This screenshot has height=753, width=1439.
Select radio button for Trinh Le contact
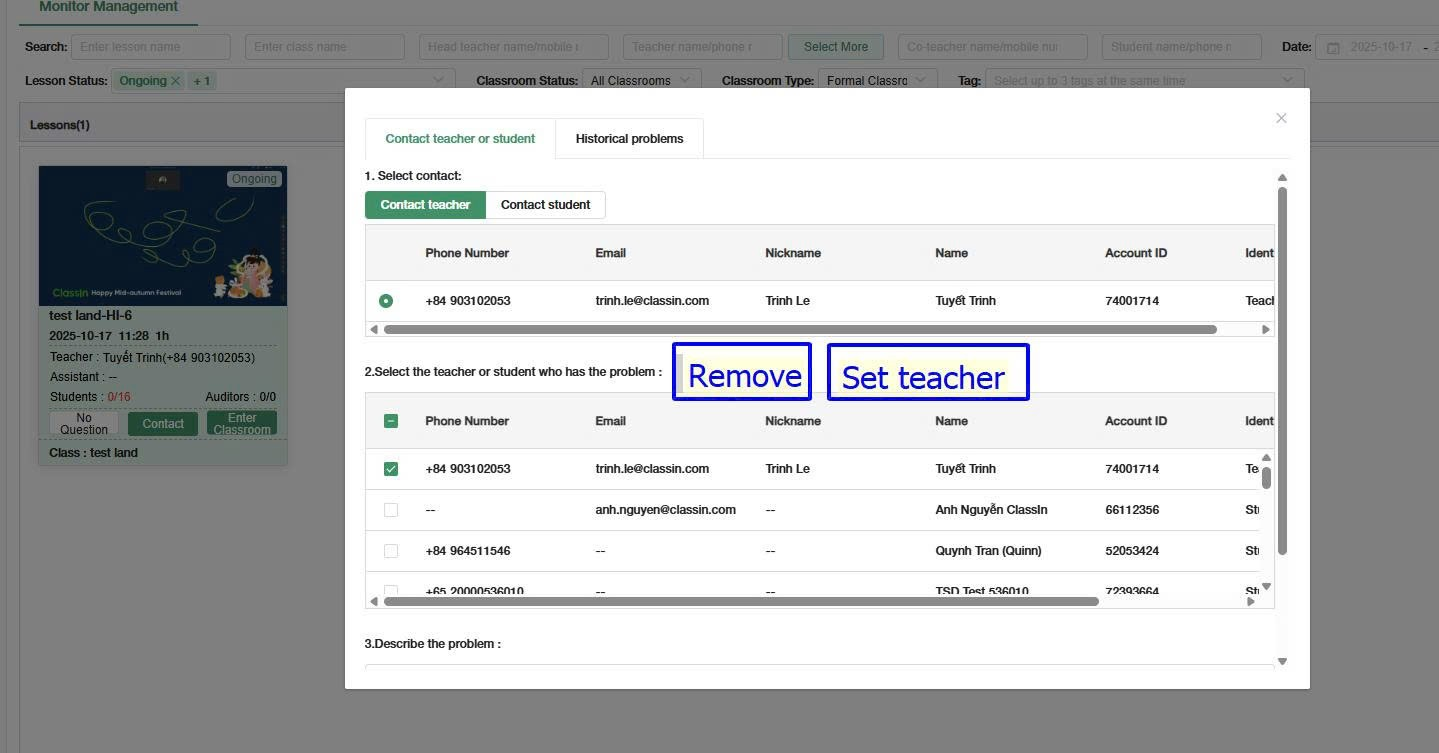click(386, 301)
